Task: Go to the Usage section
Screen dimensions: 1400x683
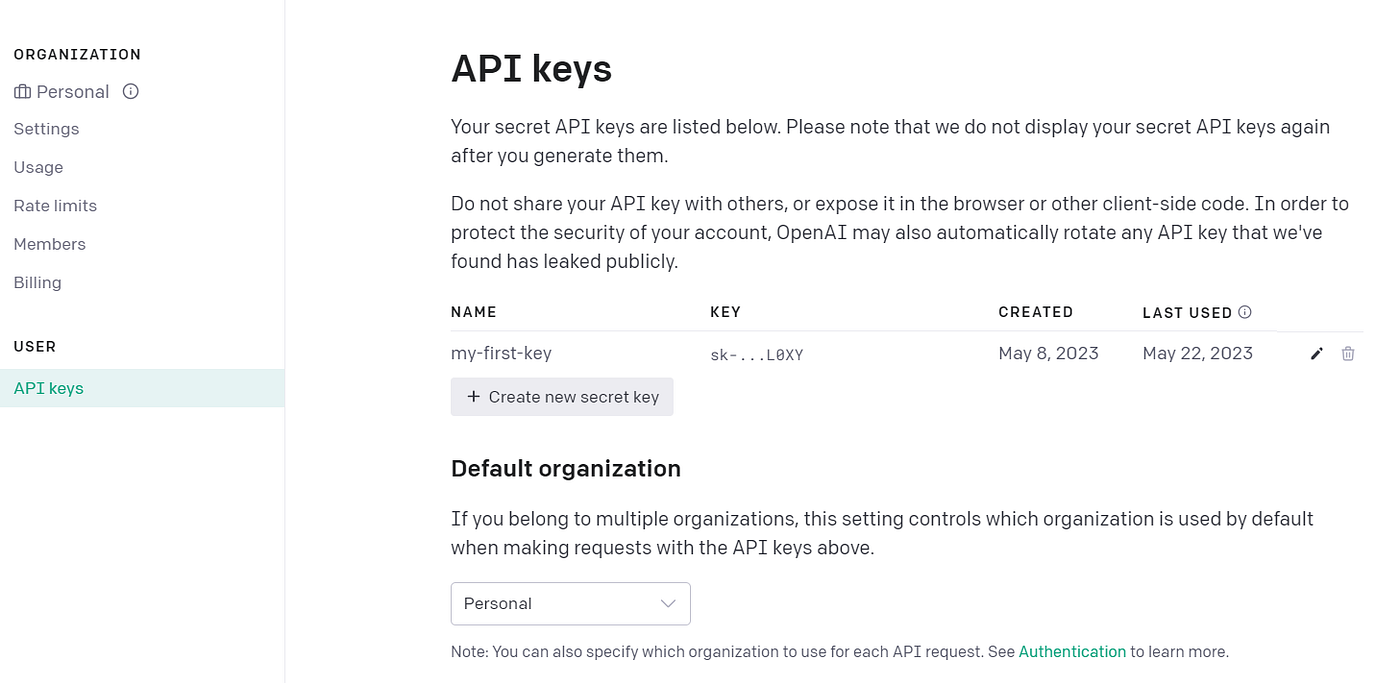Action: [x=38, y=167]
